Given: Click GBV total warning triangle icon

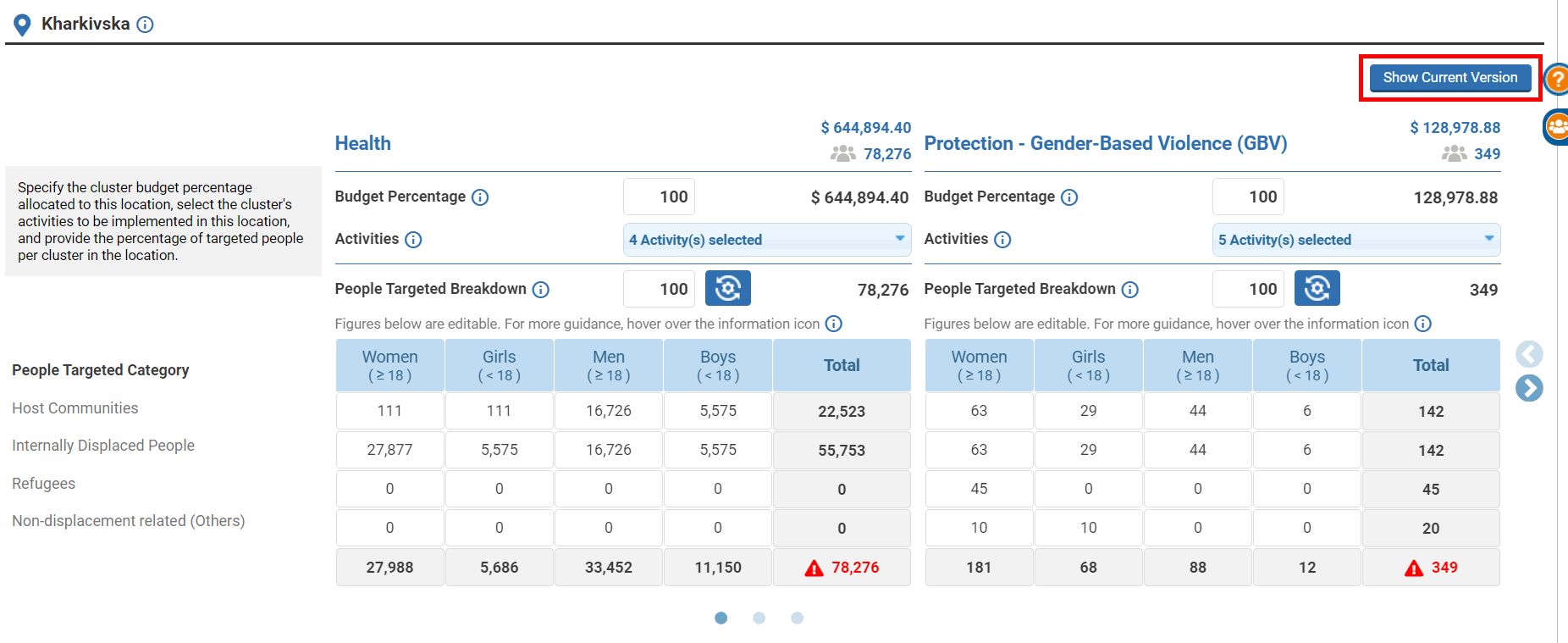Looking at the screenshot, I should coord(1414,568).
